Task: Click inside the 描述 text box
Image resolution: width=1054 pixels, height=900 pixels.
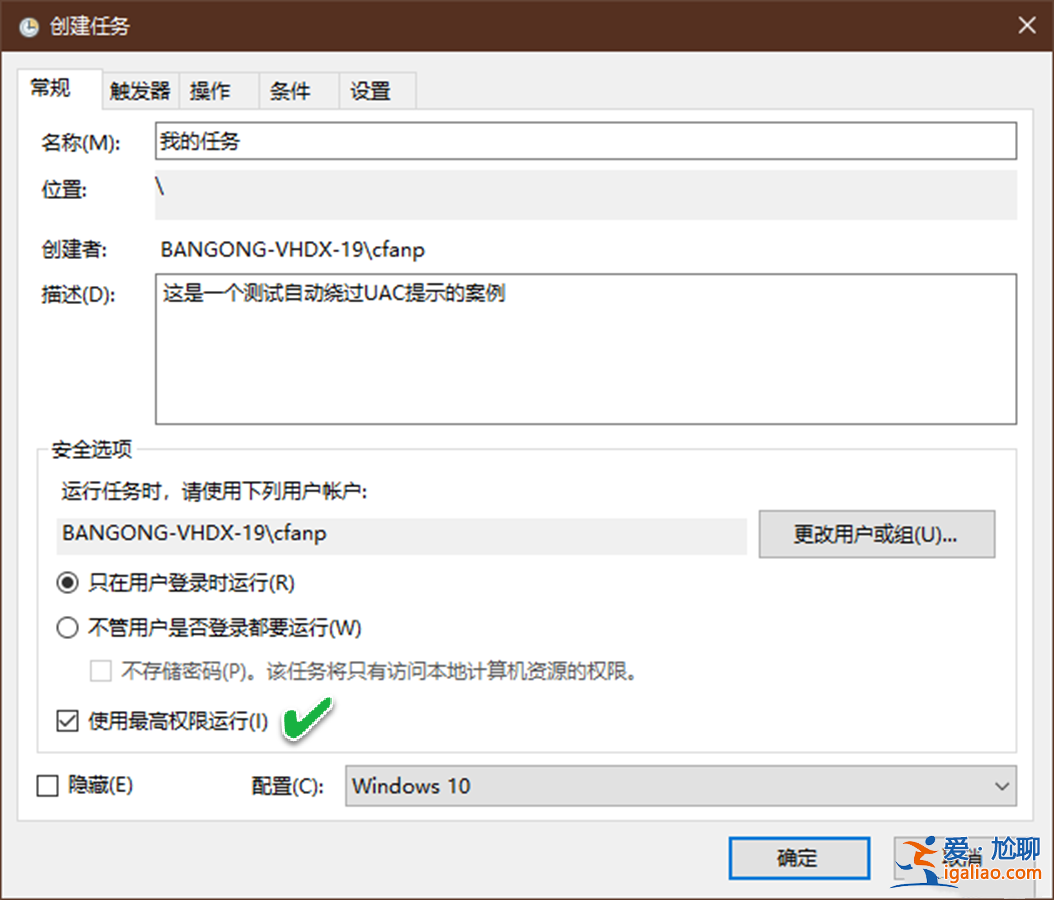Action: pyautogui.click(x=585, y=345)
